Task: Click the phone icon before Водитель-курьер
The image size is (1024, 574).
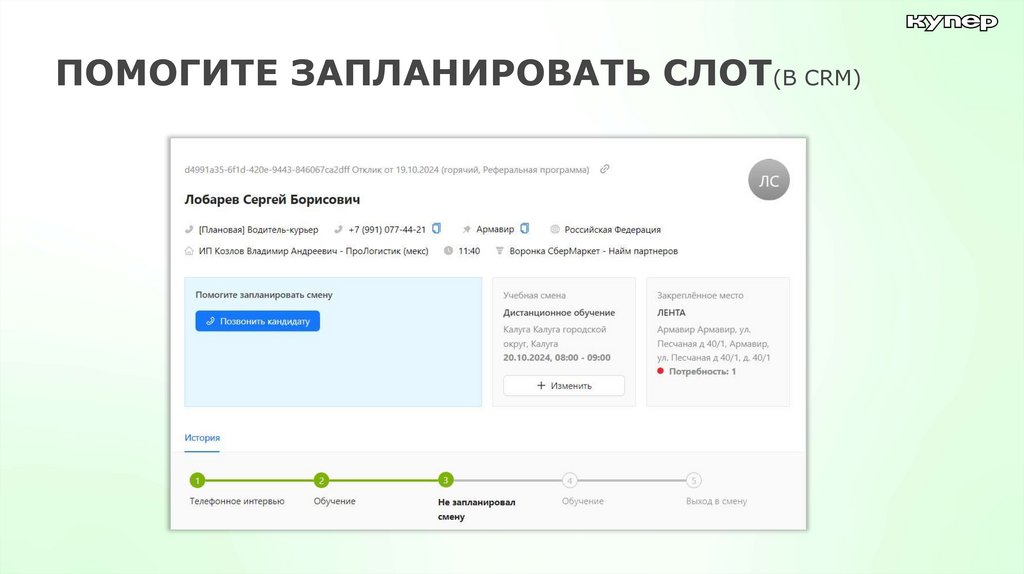Action: point(189,229)
